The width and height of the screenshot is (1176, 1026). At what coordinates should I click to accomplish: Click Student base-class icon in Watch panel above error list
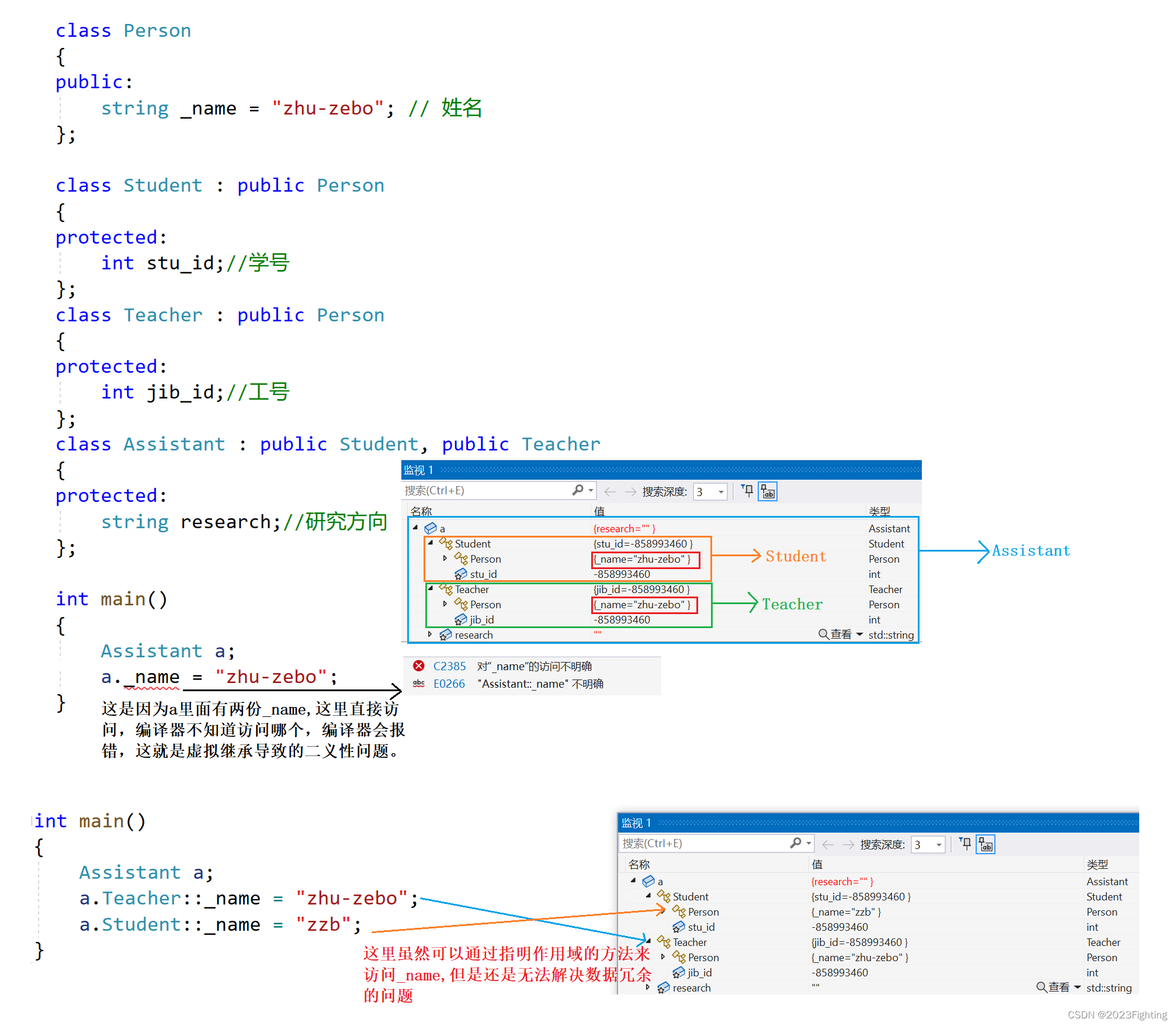446,544
